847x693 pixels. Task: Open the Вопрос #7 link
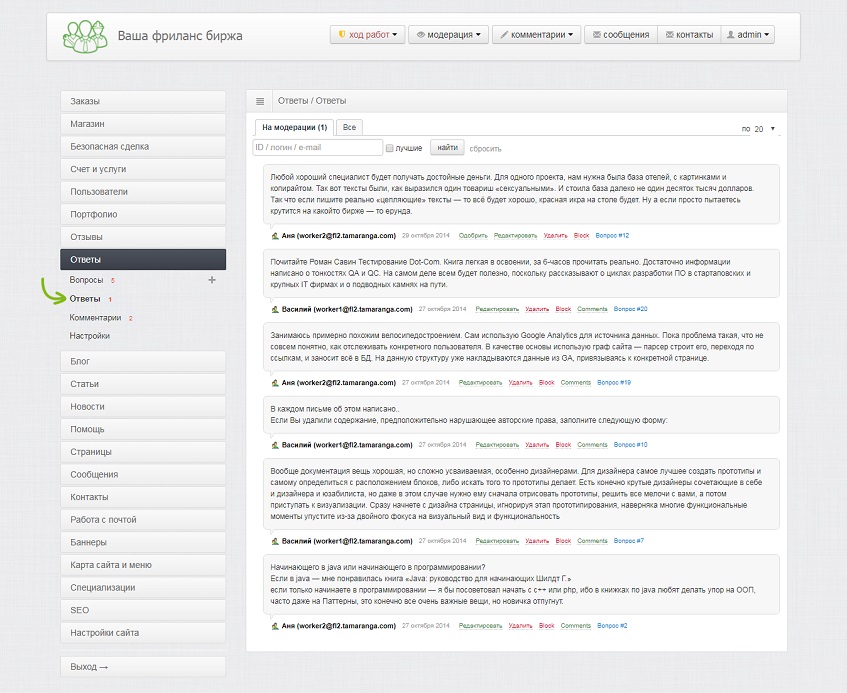[x=629, y=541]
